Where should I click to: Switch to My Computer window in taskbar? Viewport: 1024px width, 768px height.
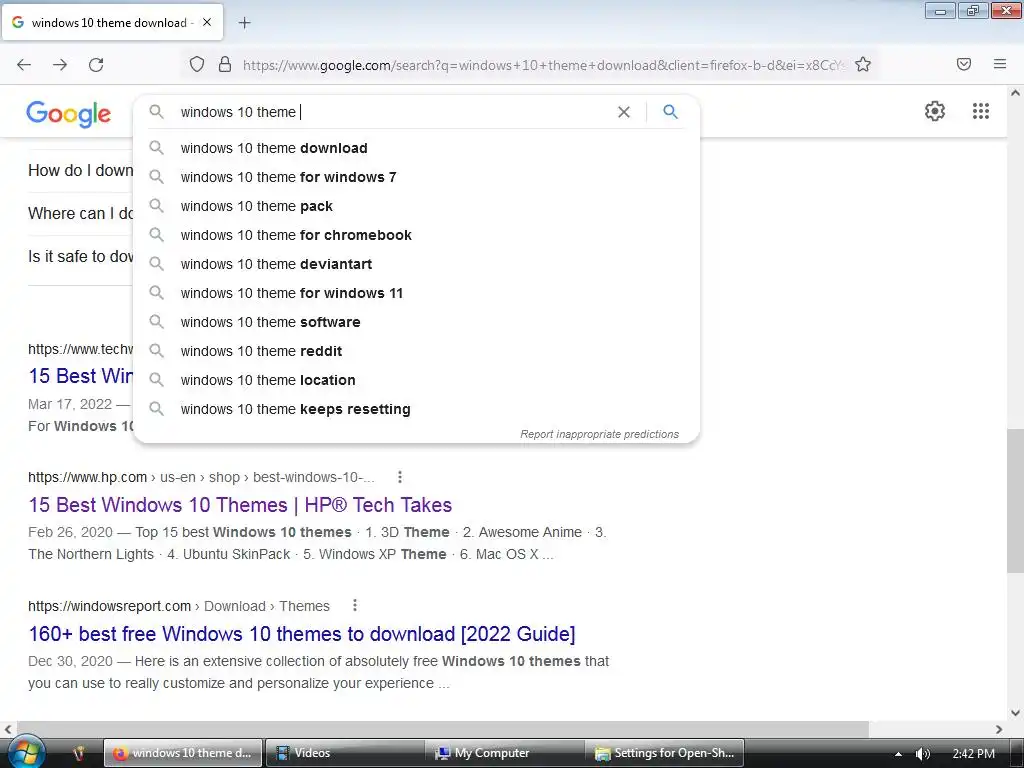click(505, 753)
